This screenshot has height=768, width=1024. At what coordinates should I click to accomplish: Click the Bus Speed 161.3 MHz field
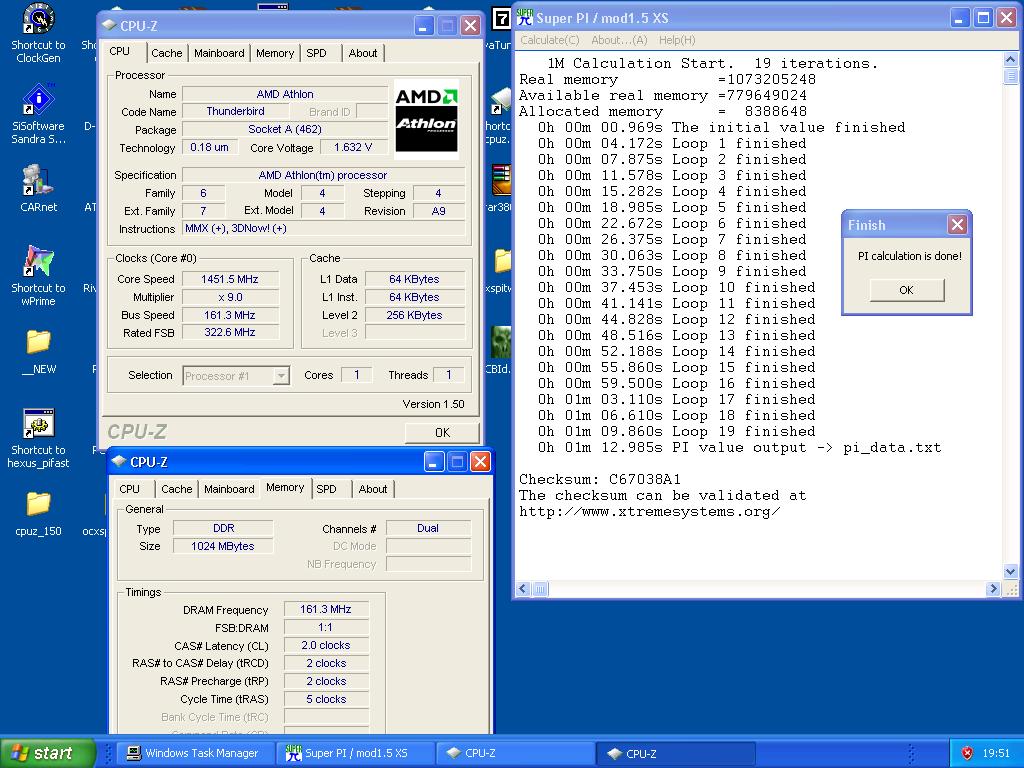coord(230,315)
